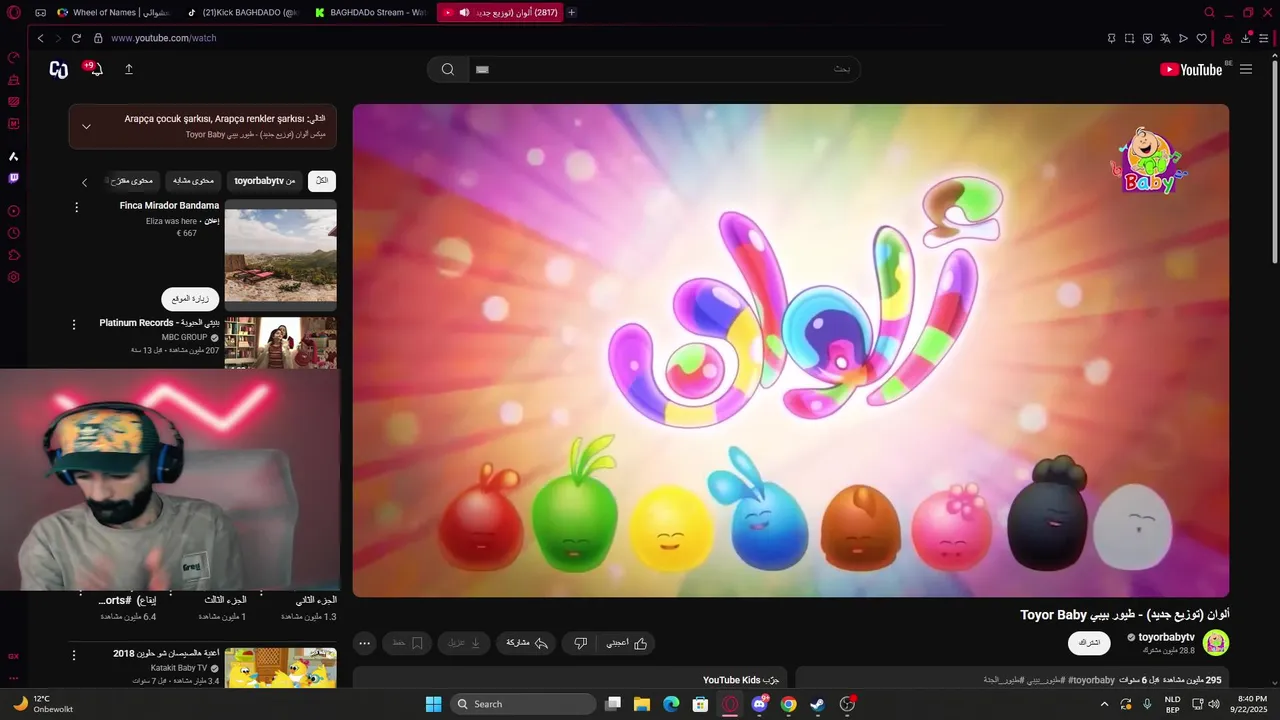Share the video with "مشاركة"
Screen dimensions: 1280x720
click(527, 643)
